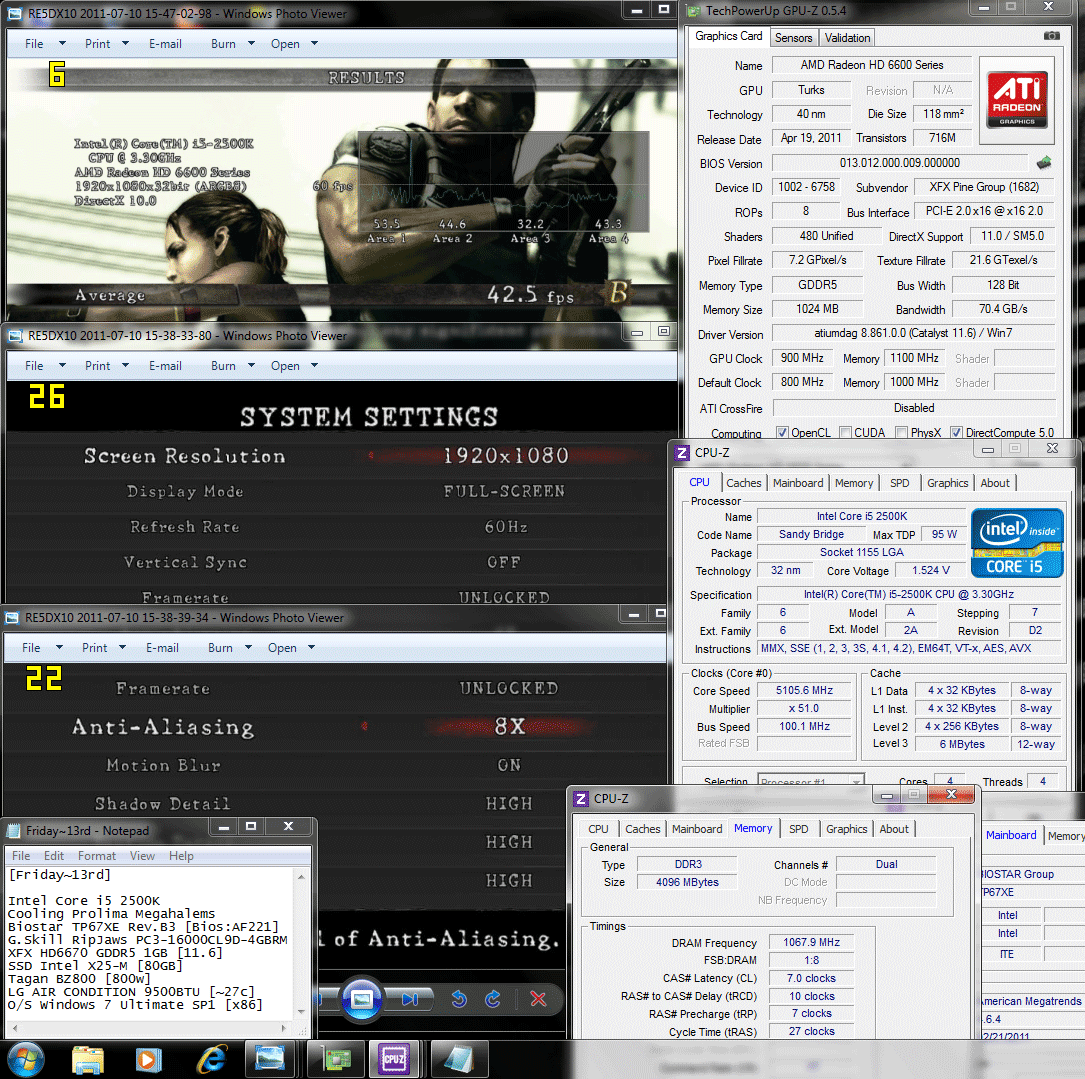Open the Windows Start menu orb
This screenshot has width=1085, height=1079.
[x=26, y=1058]
